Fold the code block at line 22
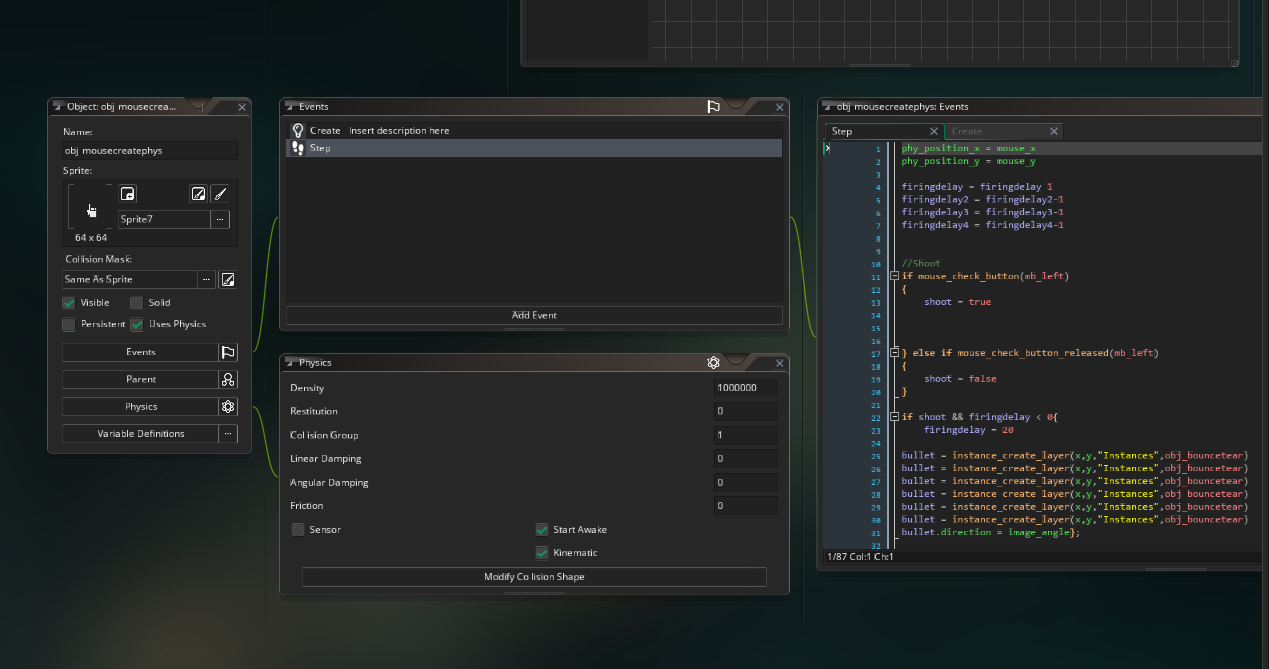The width and height of the screenshot is (1269, 669). coord(893,417)
